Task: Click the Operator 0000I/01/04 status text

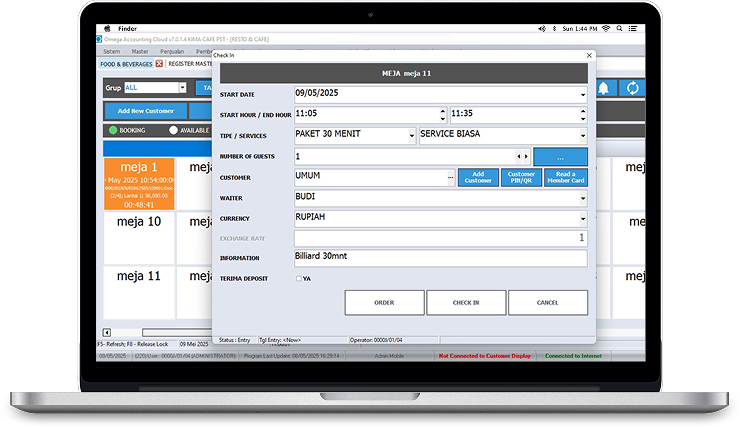Action: 376,340
